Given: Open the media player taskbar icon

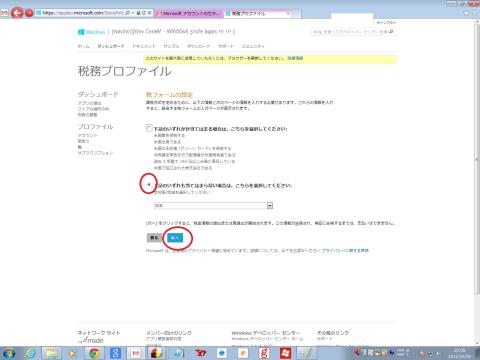Looking at the screenshot, I should coord(72,353).
